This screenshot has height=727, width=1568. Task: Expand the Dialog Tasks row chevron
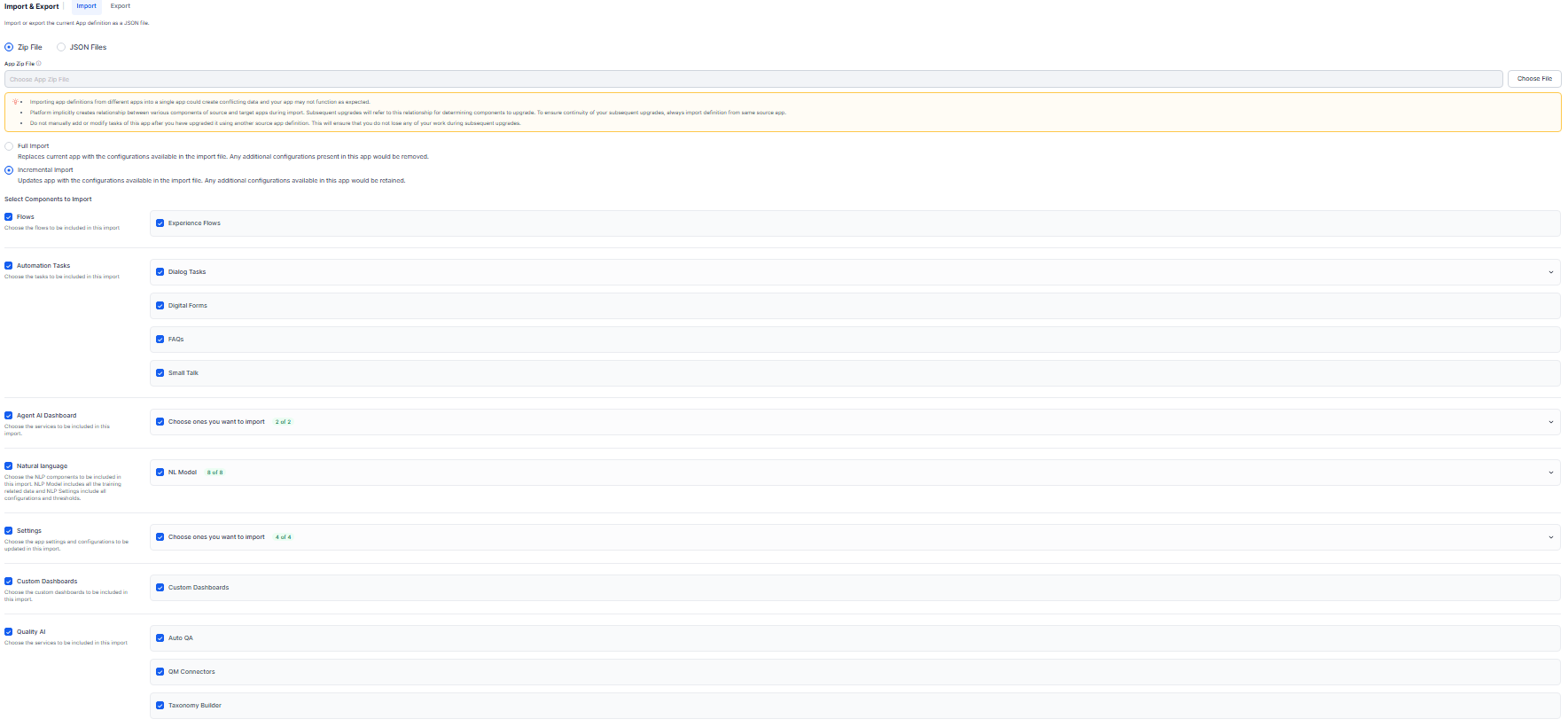[1550, 272]
